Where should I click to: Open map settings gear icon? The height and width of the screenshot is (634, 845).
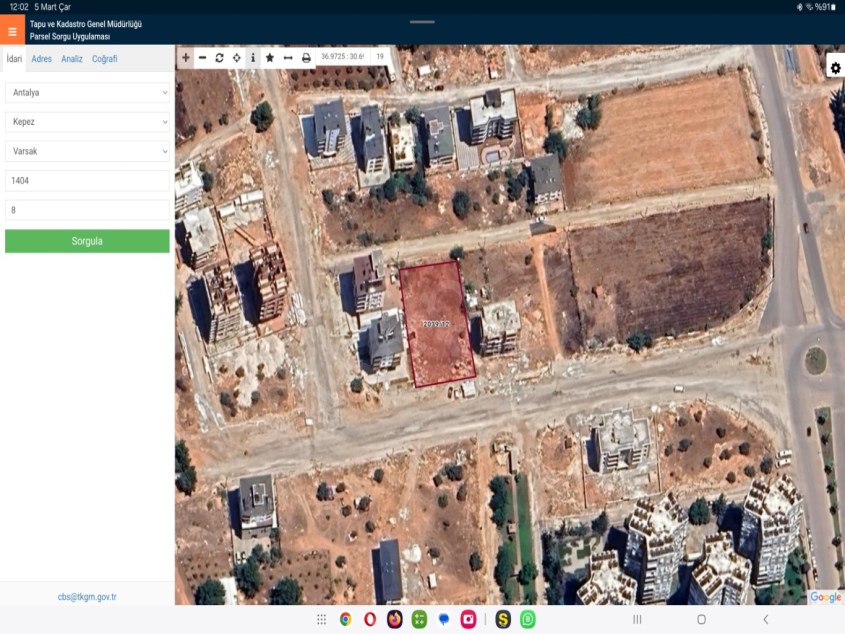(835, 68)
